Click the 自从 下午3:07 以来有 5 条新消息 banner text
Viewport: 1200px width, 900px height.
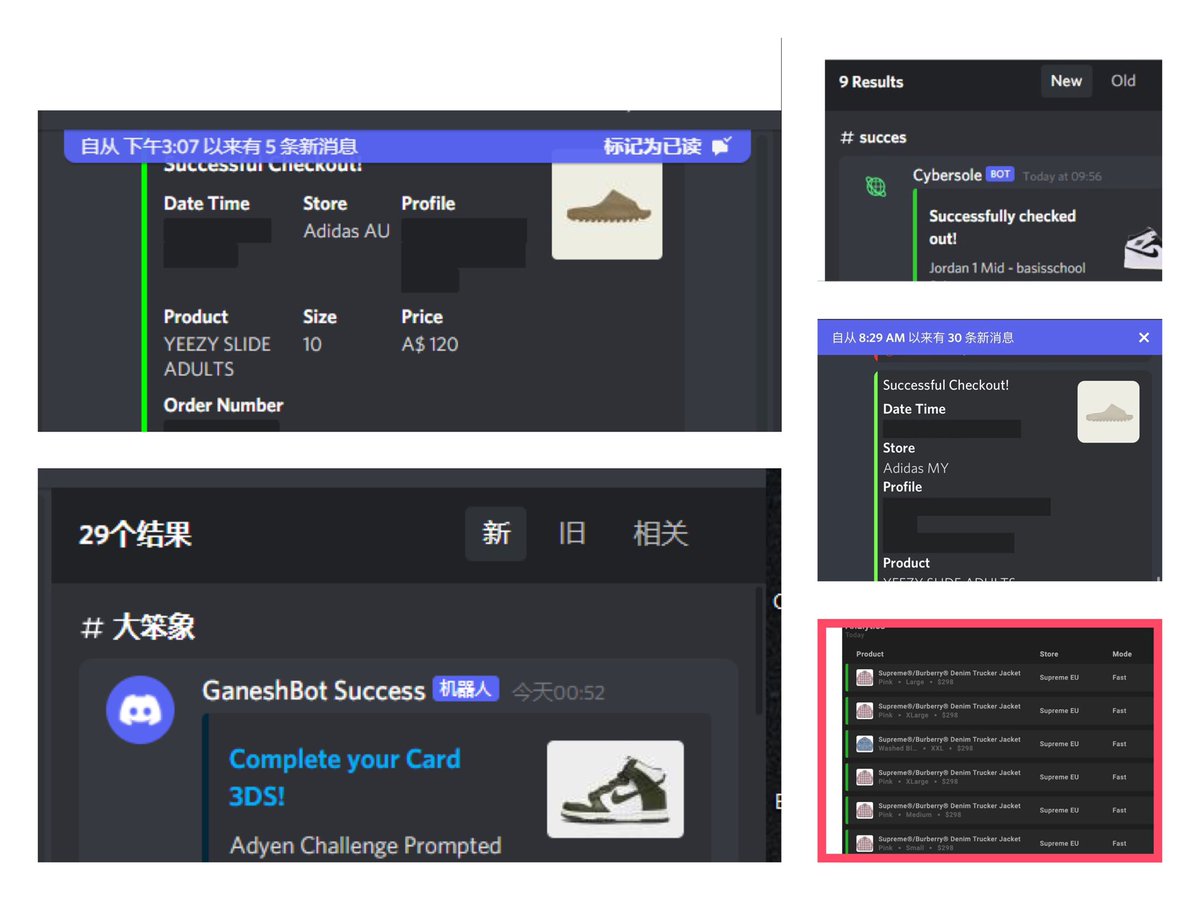click(219, 147)
